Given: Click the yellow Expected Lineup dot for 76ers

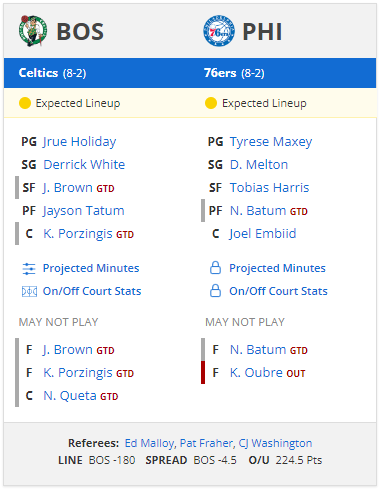Looking at the screenshot, I should tap(211, 103).
